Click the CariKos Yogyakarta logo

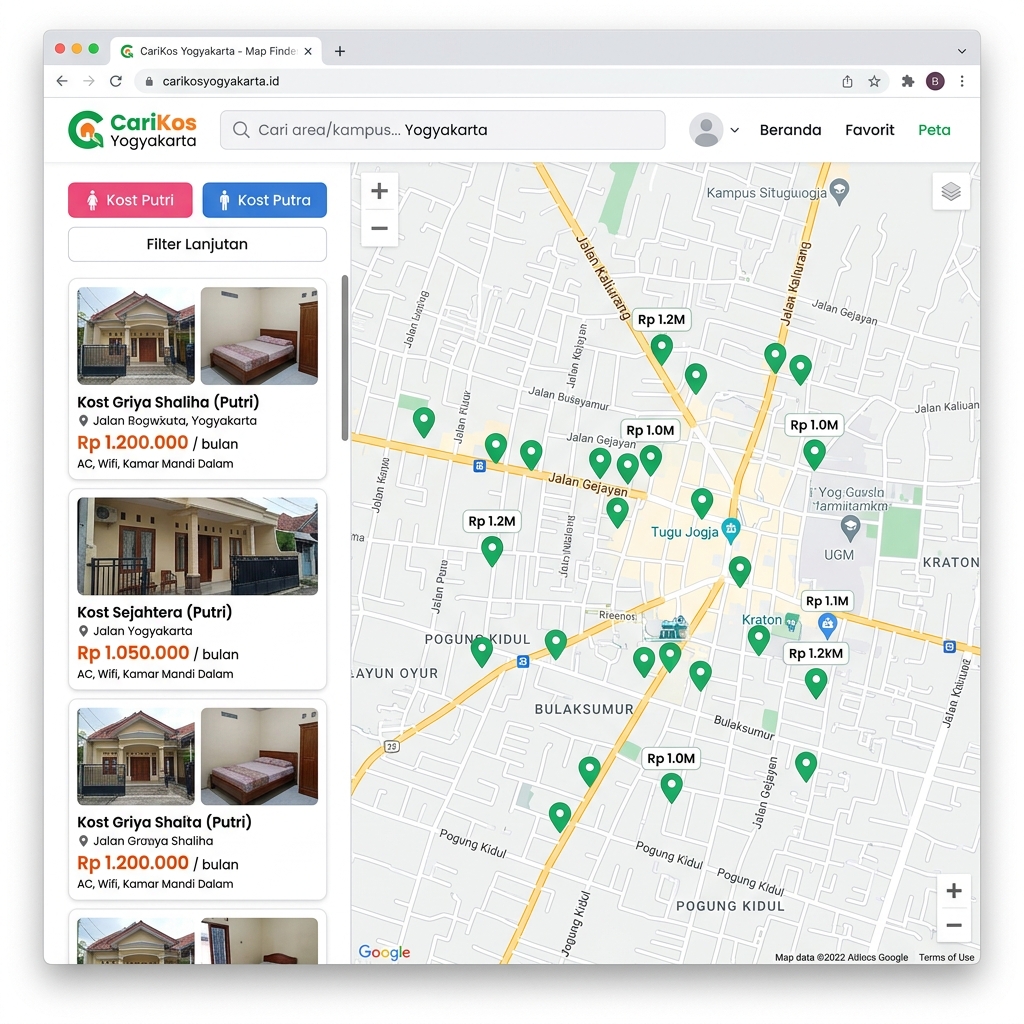click(133, 130)
